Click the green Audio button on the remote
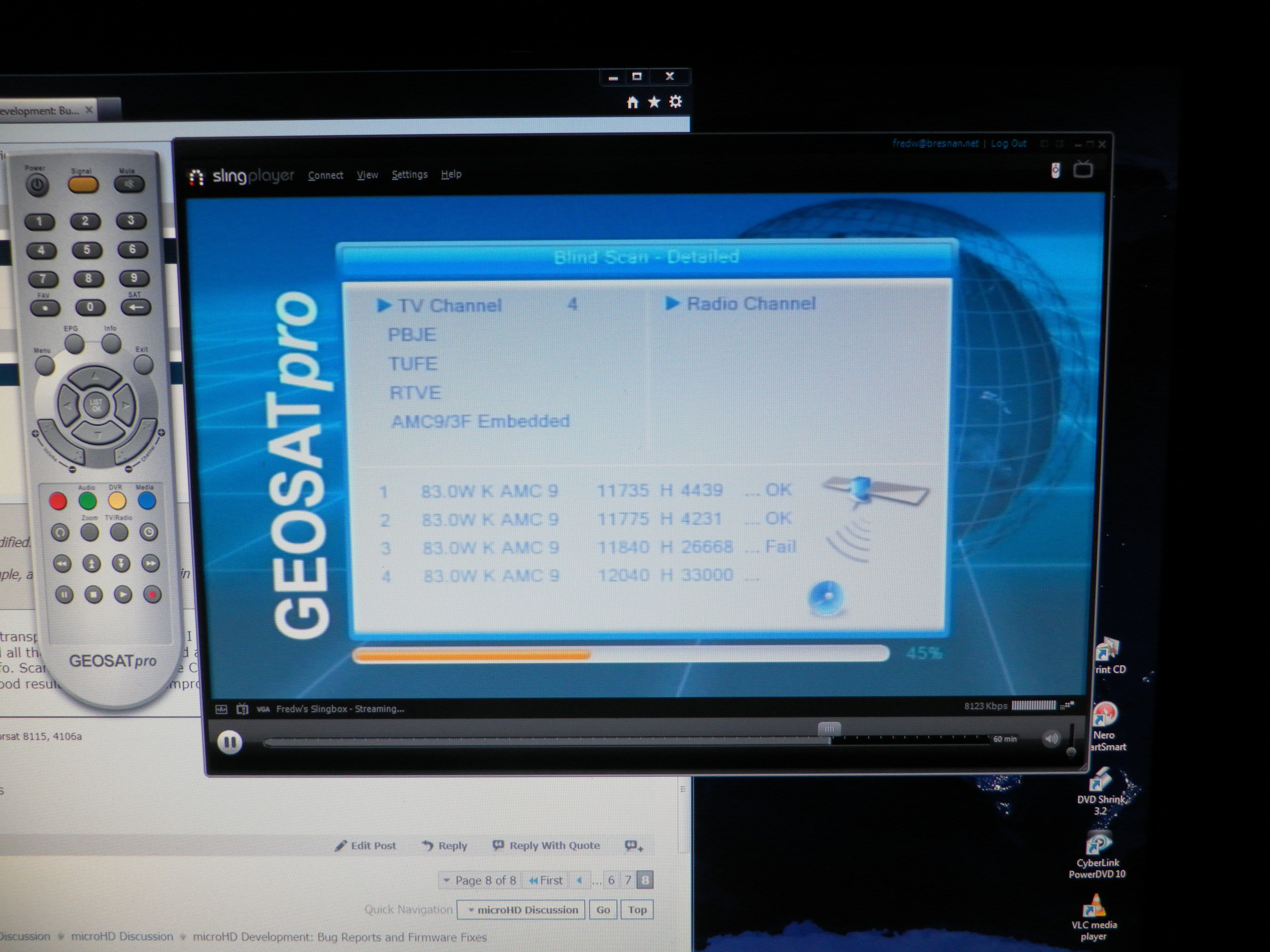Image resolution: width=1270 pixels, height=952 pixels. pyautogui.click(x=87, y=501)
